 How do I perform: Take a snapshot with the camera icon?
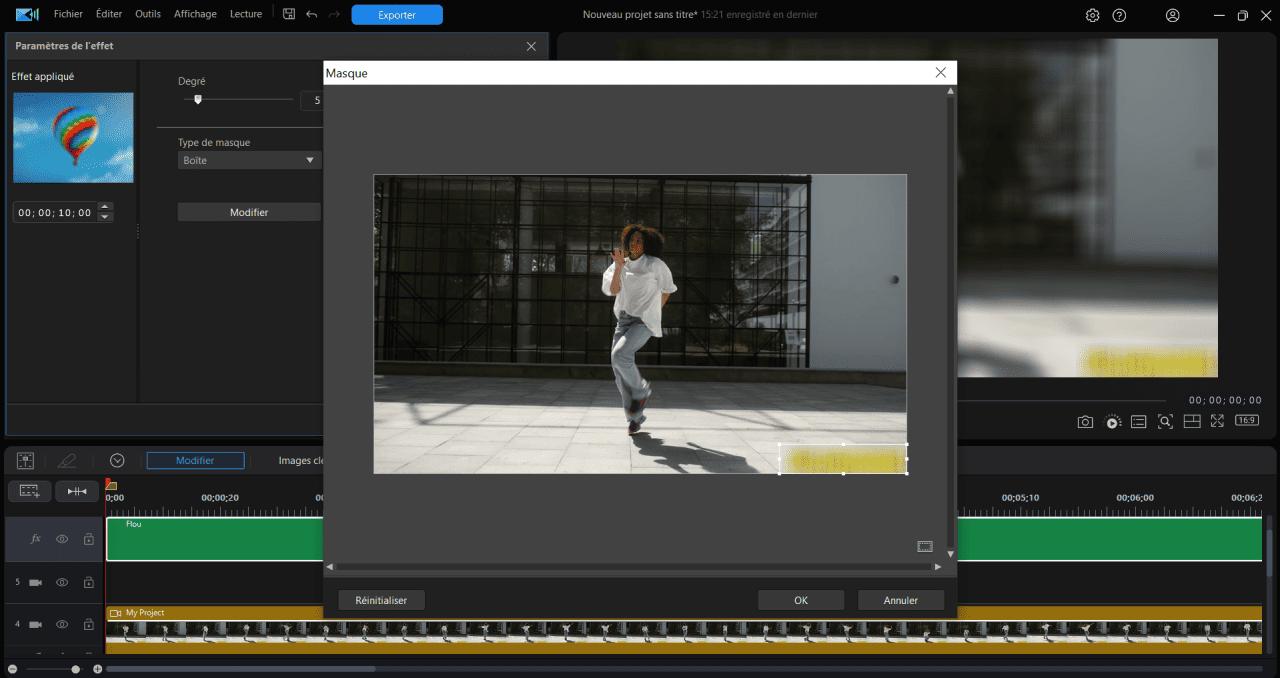point(1085,421)
